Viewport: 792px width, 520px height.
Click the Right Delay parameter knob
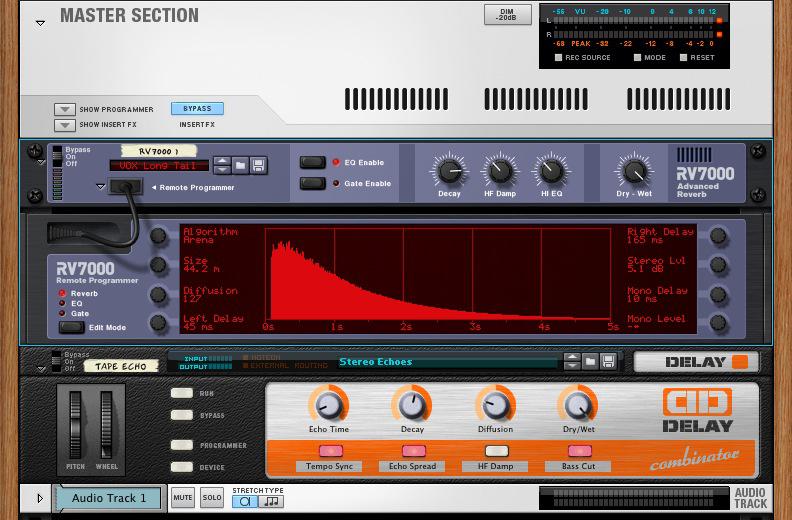[x=718, y=235]
